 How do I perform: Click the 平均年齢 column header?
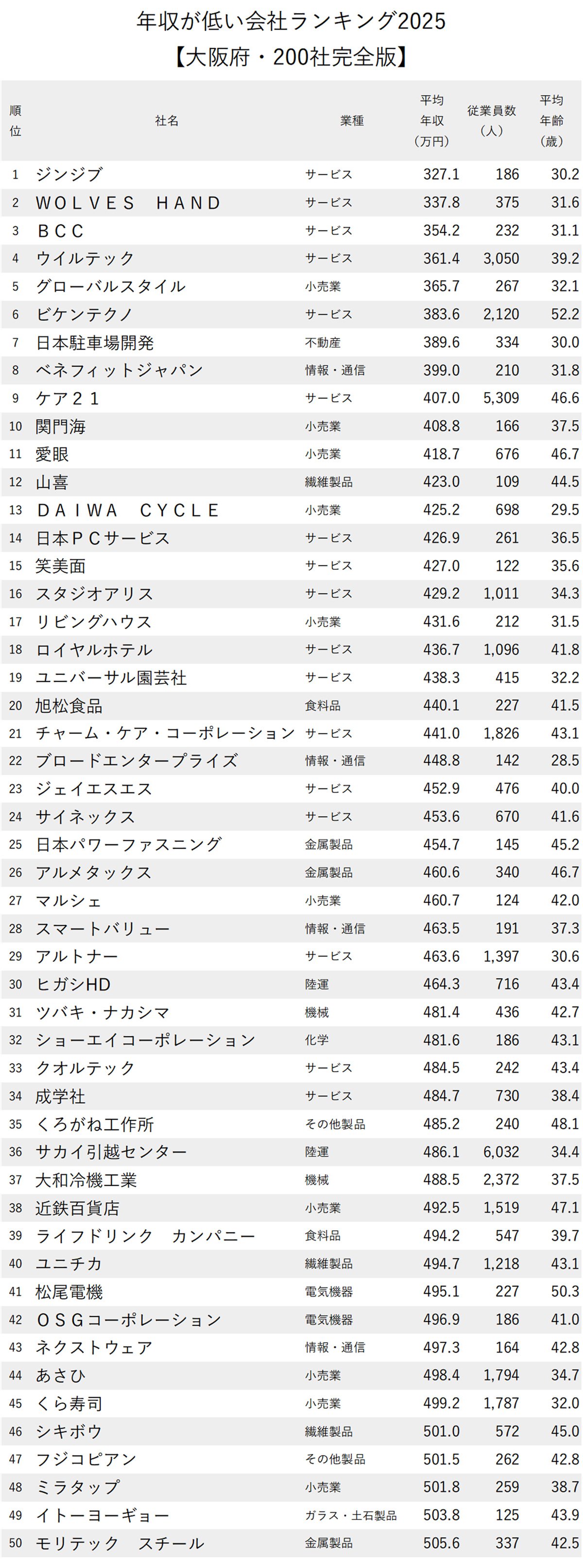tap(551, 120)
